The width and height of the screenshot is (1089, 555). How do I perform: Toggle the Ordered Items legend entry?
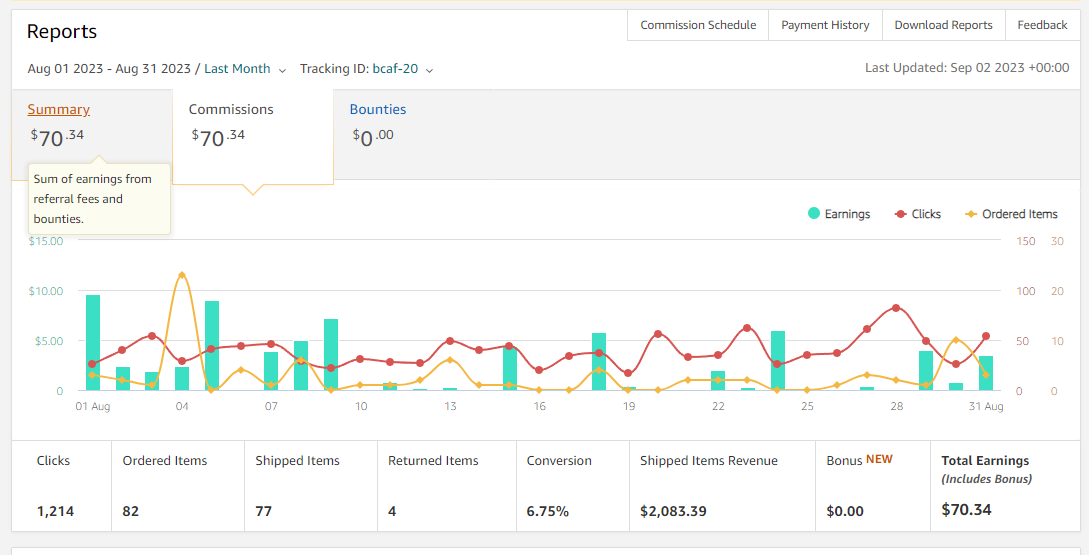coord(1011,214)
